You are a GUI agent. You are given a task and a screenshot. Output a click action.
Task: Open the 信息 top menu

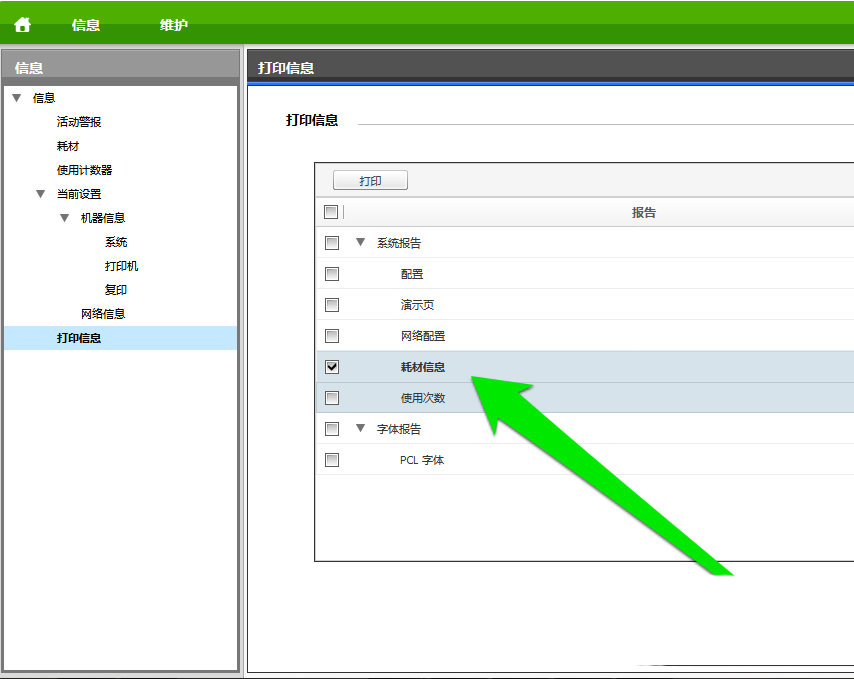point(86,25)
